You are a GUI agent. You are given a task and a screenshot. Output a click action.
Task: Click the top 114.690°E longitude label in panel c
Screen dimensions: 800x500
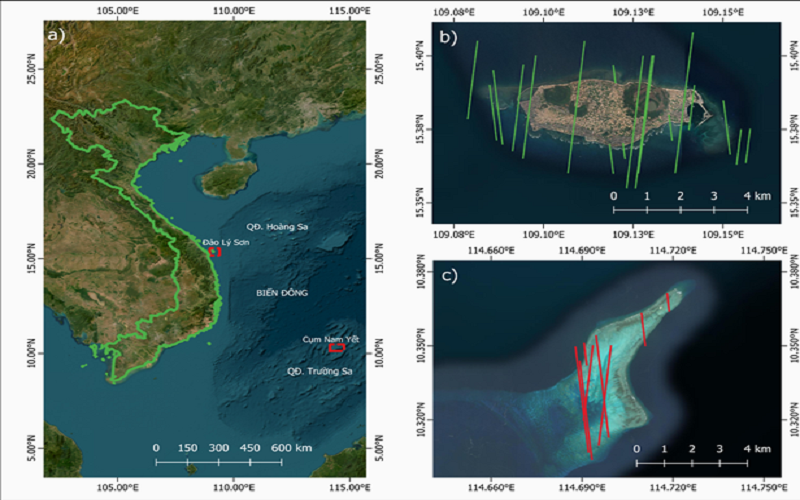click(581, 250)
